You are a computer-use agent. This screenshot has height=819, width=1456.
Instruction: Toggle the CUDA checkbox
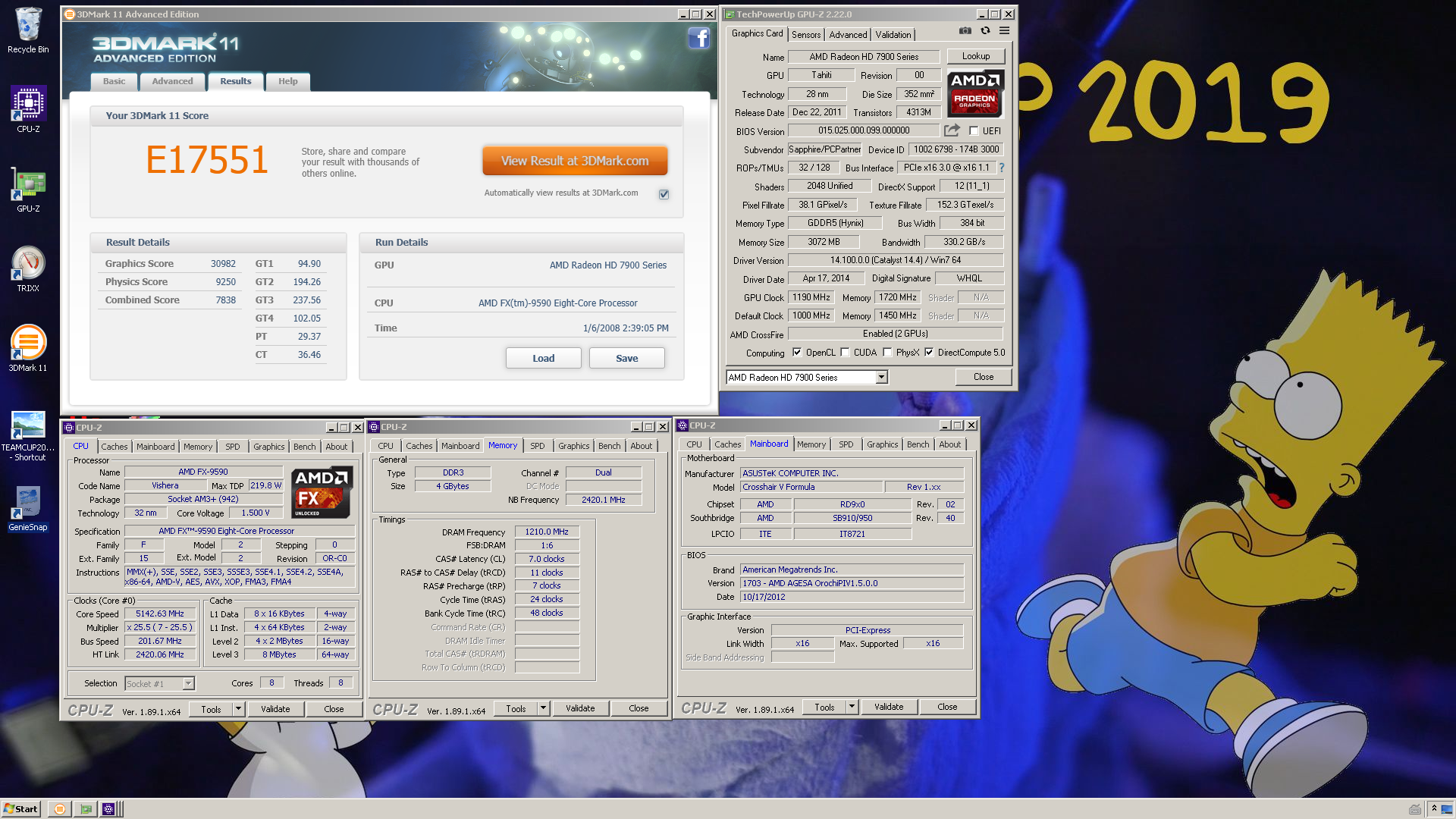point(845,352)
